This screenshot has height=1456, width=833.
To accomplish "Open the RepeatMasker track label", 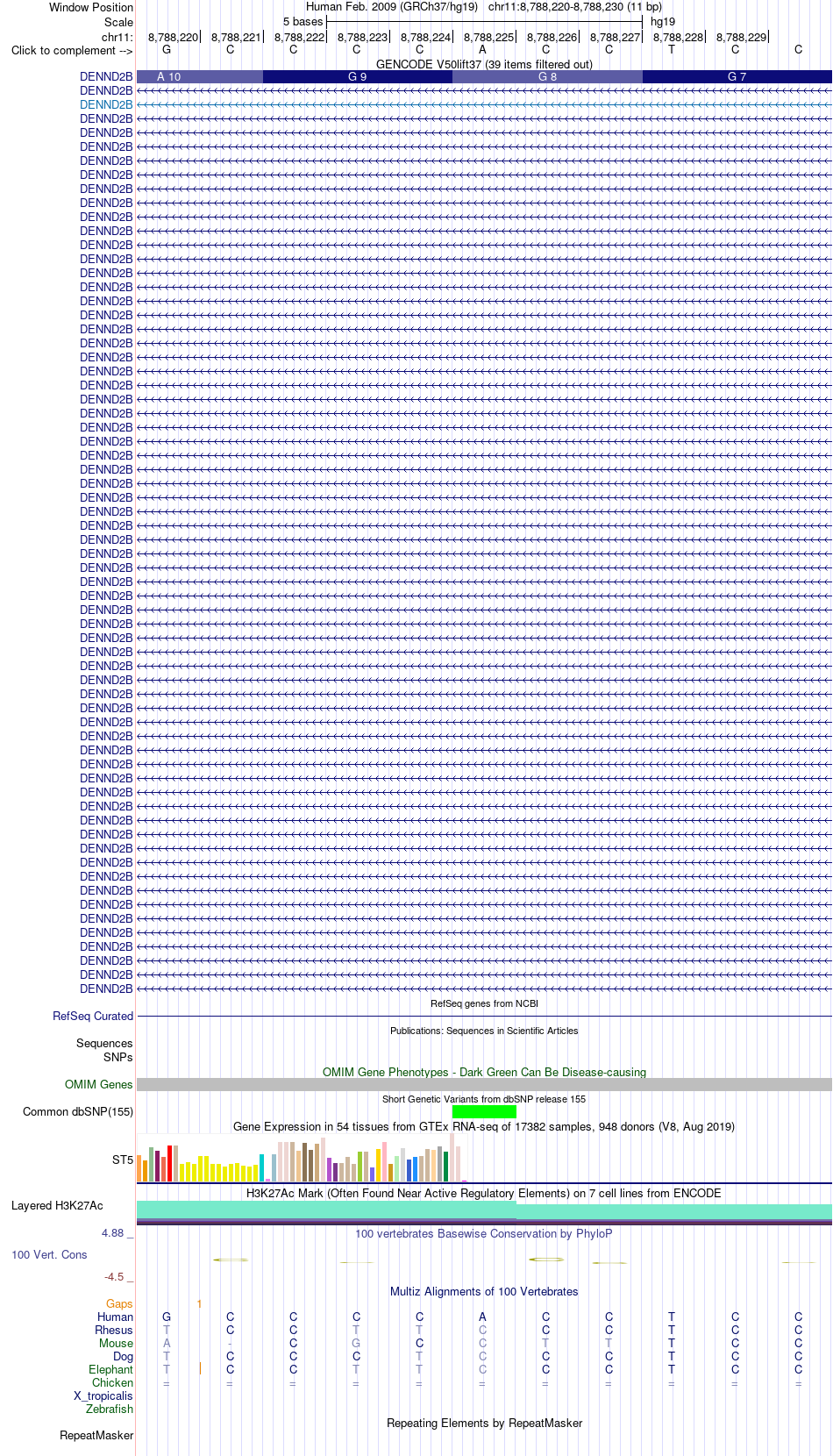I will click(96, 1435).
